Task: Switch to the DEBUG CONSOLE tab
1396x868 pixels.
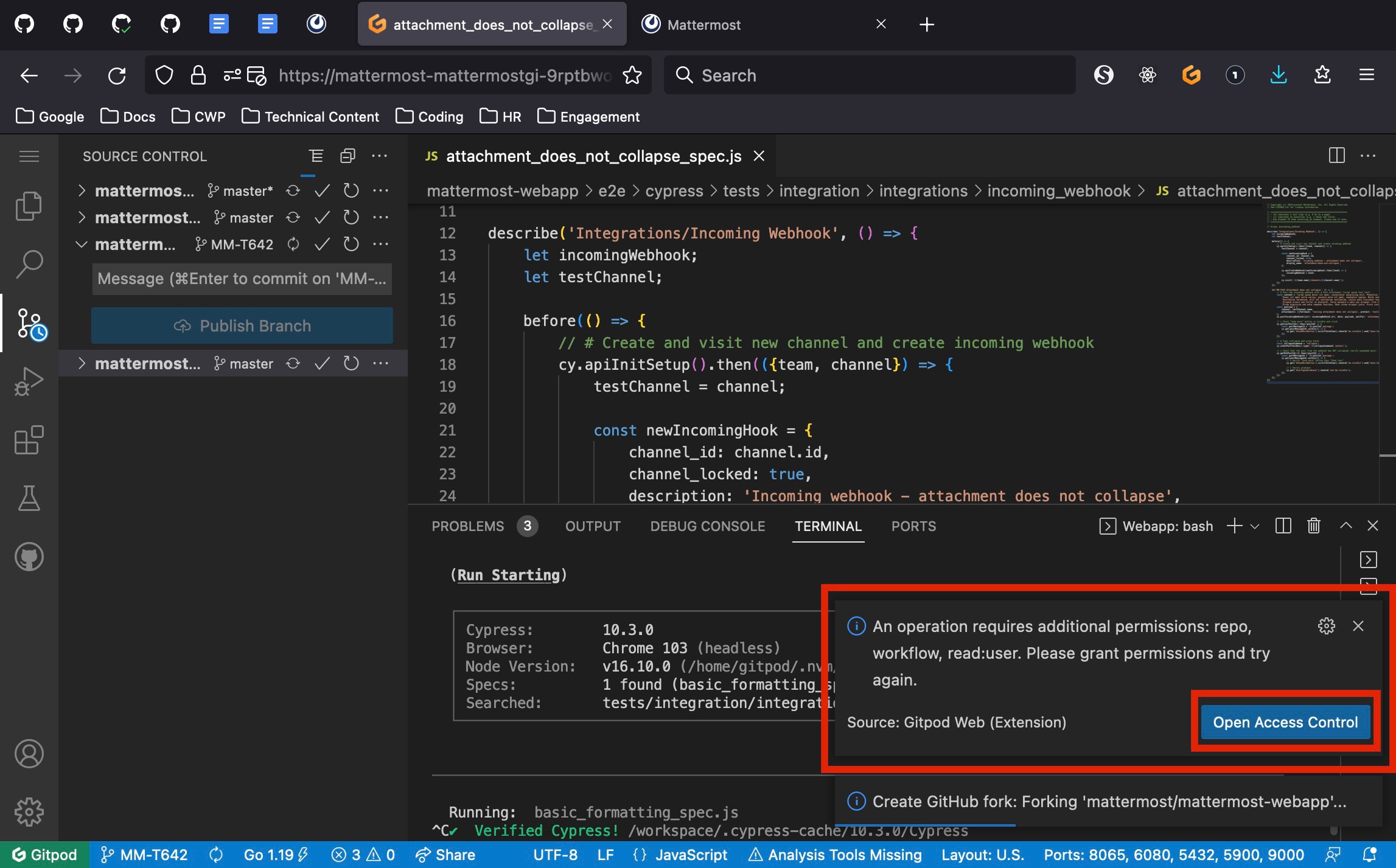Action: [x=707, y=526]
